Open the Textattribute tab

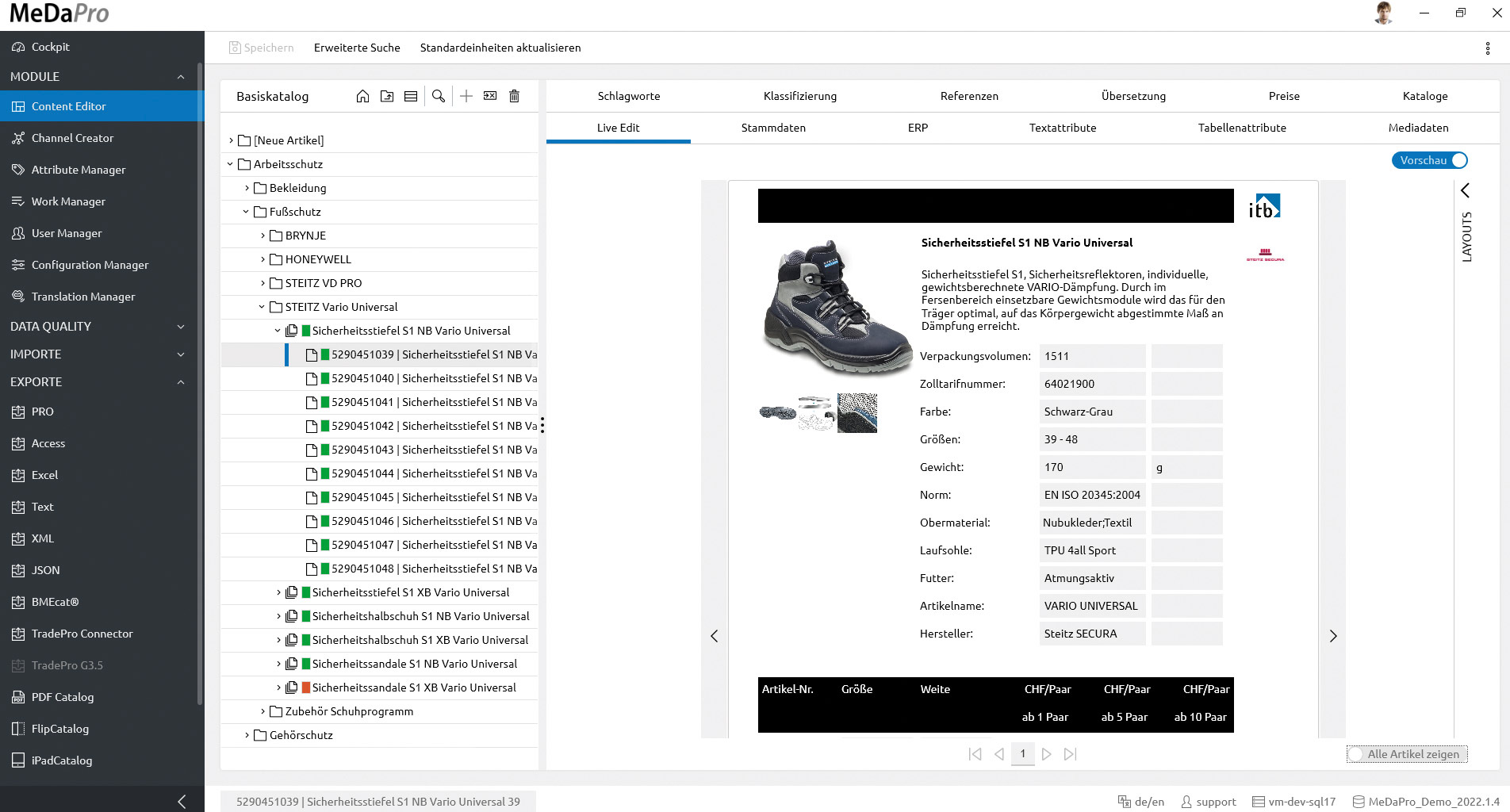pos(1063,128)
